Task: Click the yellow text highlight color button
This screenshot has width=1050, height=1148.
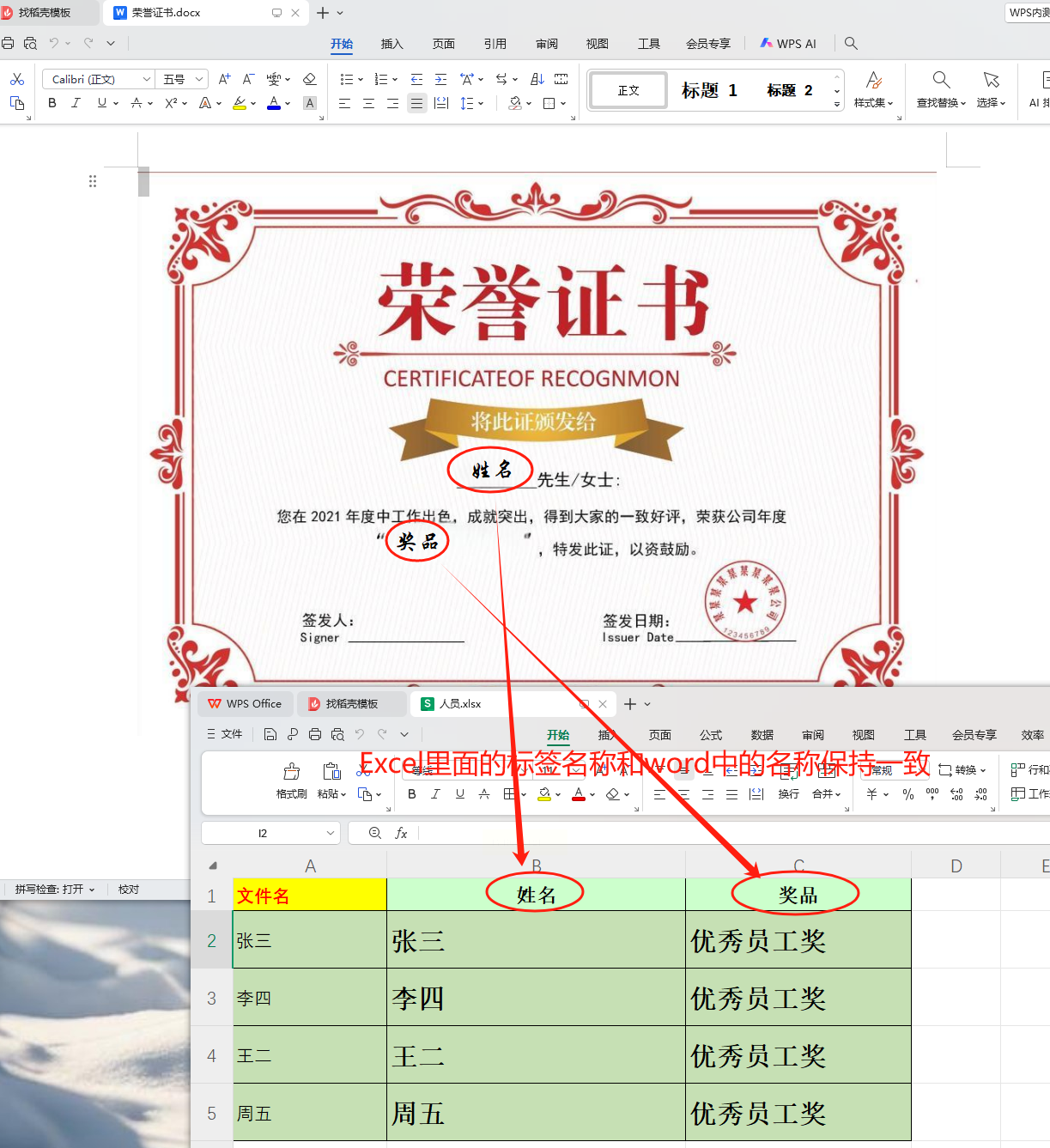Action: [x=240, y=103]
